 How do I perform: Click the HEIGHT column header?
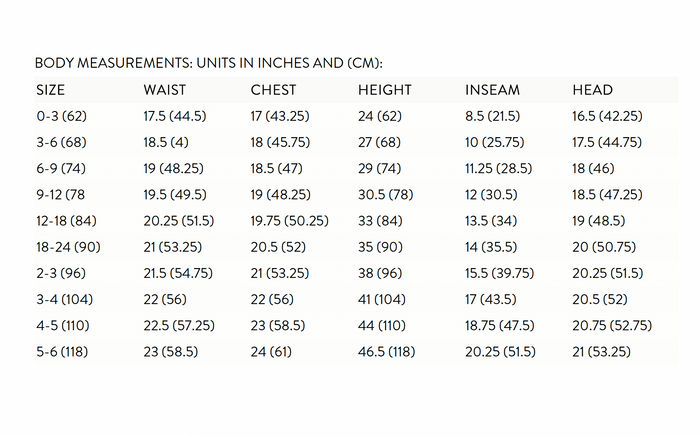tap(385, 90)
